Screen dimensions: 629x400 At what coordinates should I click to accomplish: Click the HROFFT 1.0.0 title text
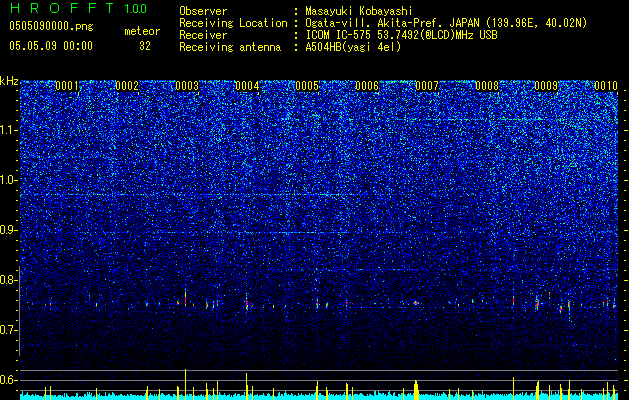coord(78,8)
